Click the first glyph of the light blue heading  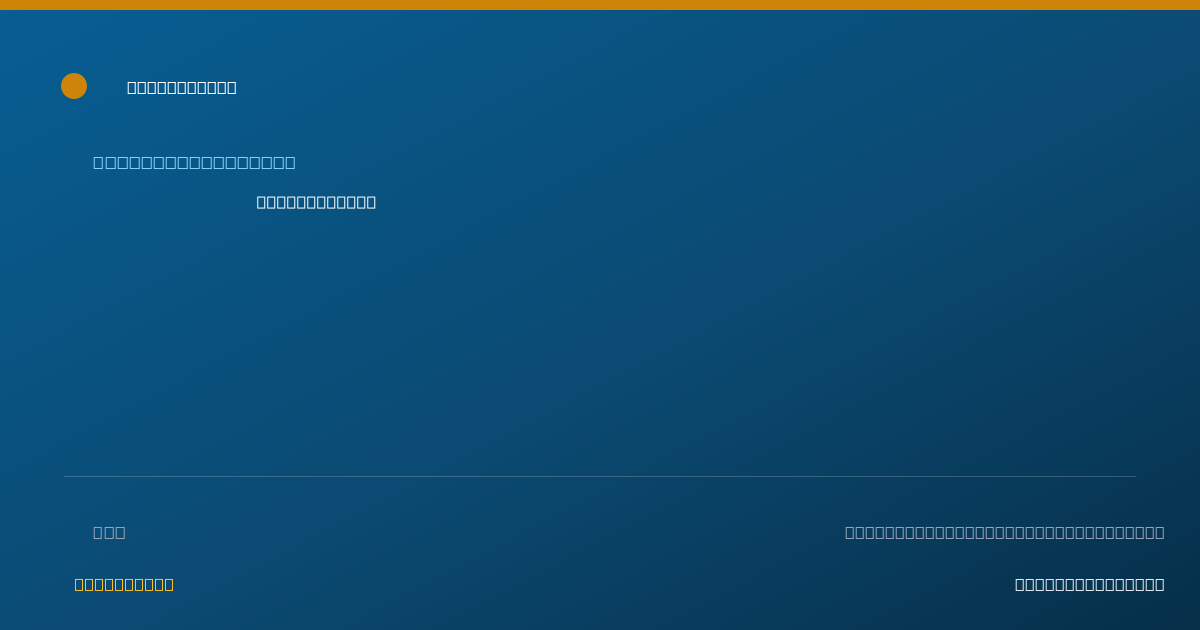(98, 162)
